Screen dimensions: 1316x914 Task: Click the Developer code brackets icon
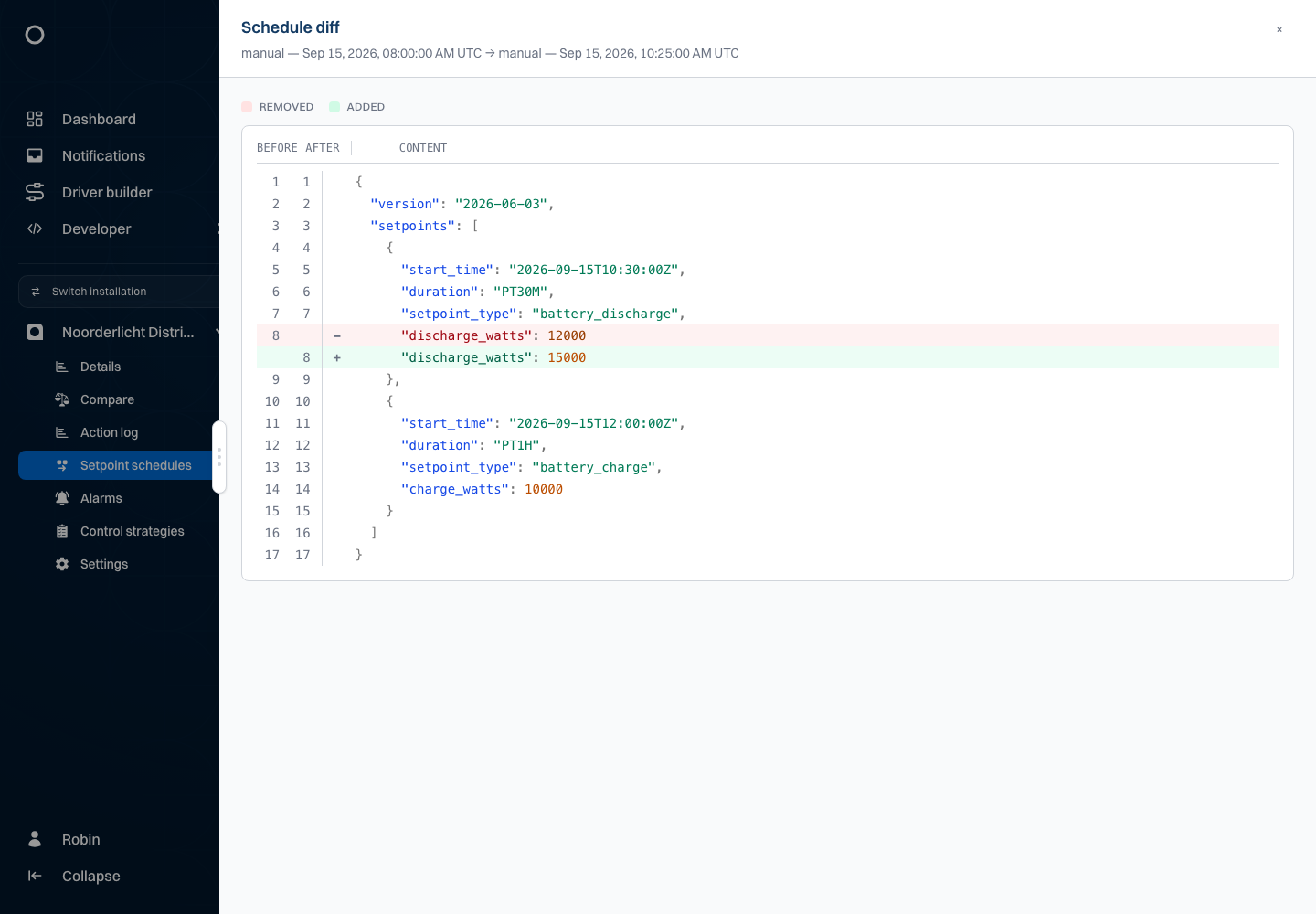[x=35, y=228]
